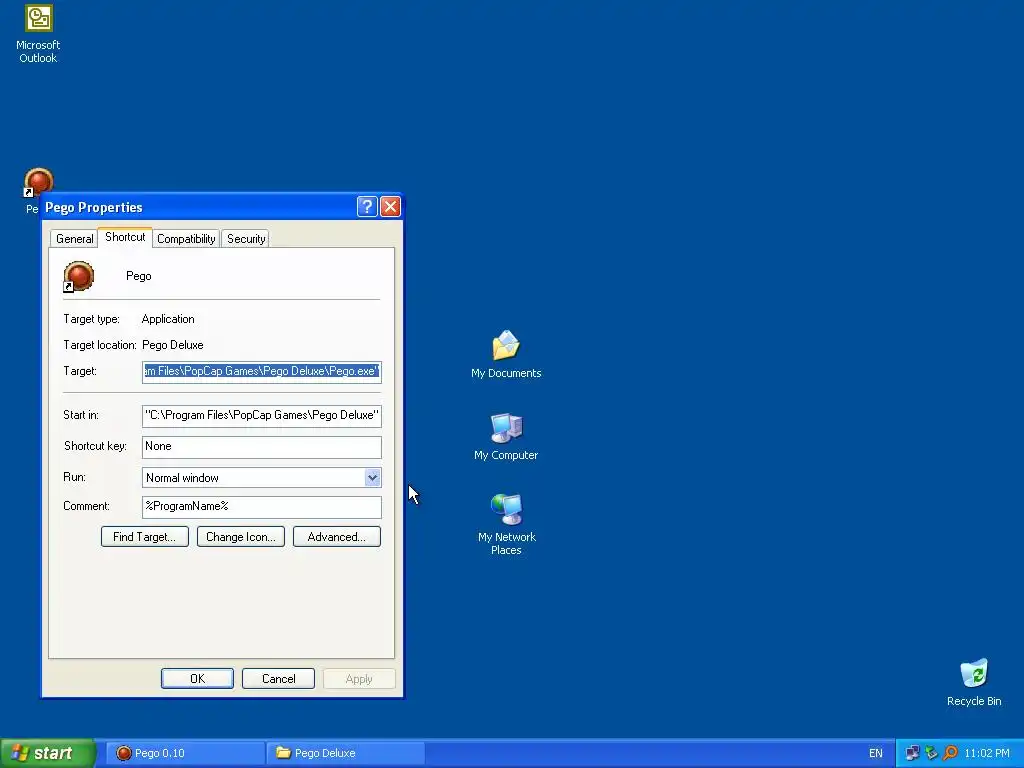The width and height of the screenshot is (1024, 768).
Task: Click the orange magnifier tray icon
Action: pos(950,753)
